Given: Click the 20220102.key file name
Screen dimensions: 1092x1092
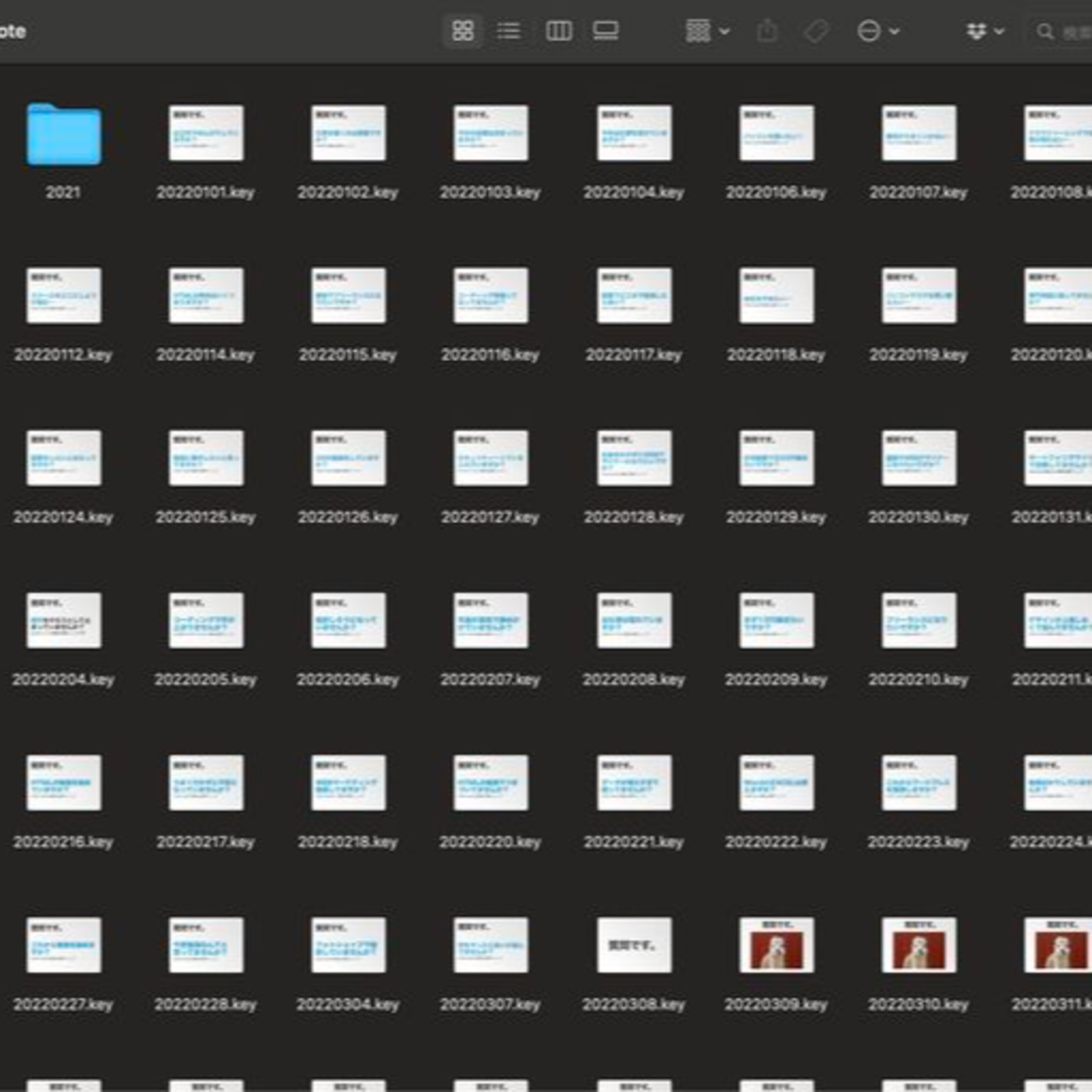Looking at the screenshot, I should tap(348, 193).
